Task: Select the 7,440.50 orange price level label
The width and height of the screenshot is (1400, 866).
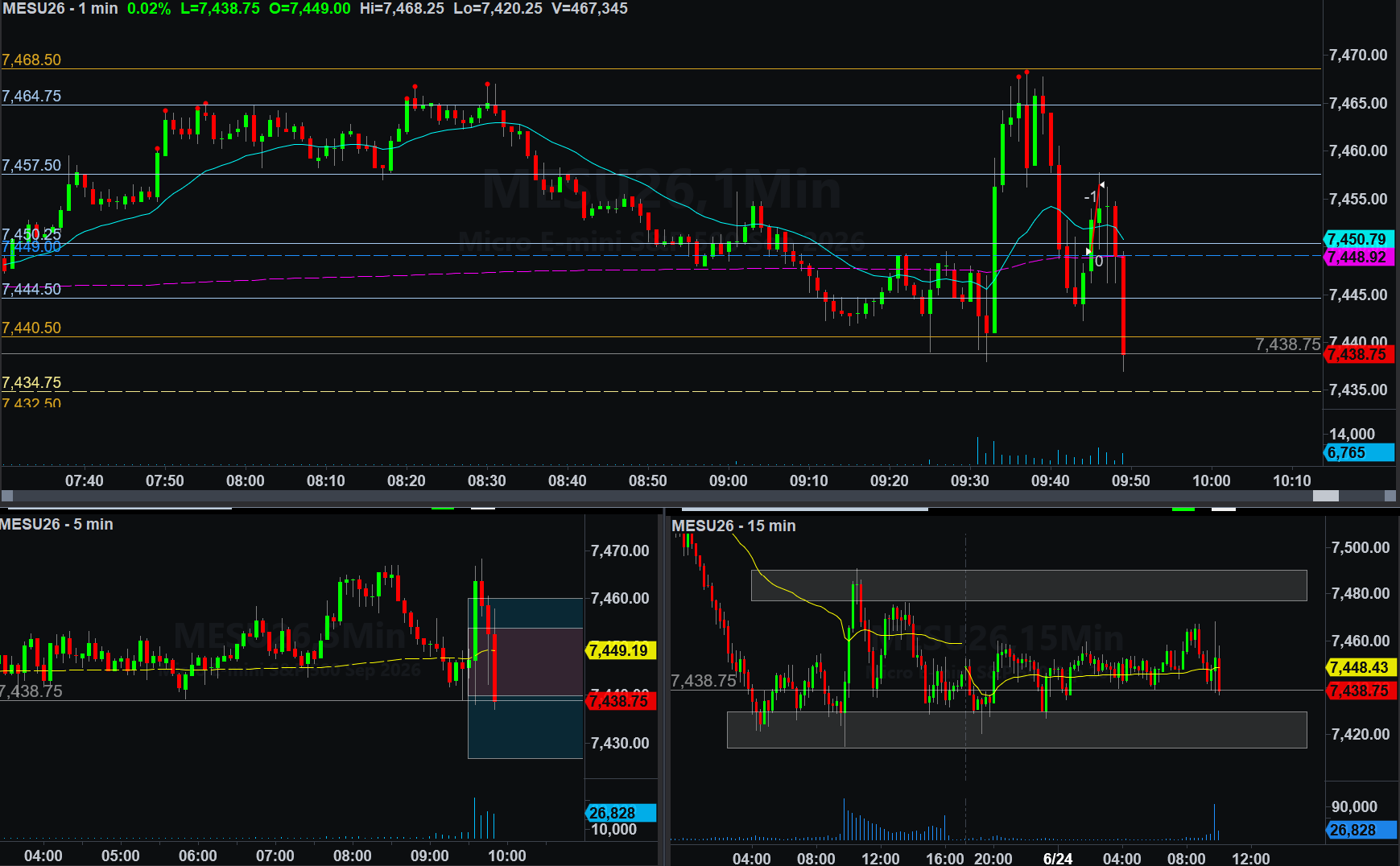Action: click(31, 328)
